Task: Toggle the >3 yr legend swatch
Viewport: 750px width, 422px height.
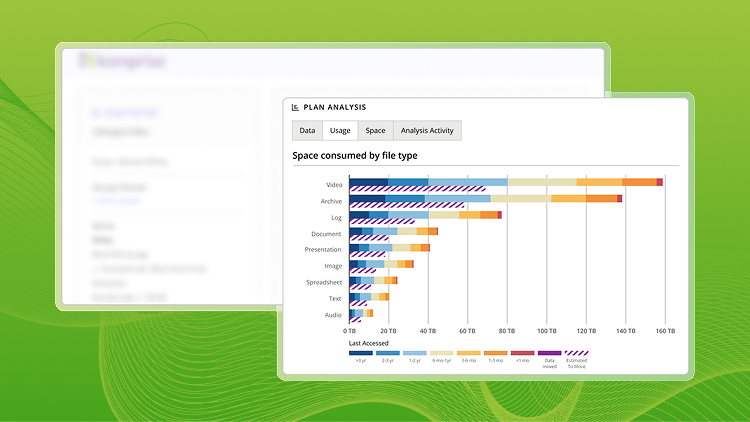Action: (361, 352)
